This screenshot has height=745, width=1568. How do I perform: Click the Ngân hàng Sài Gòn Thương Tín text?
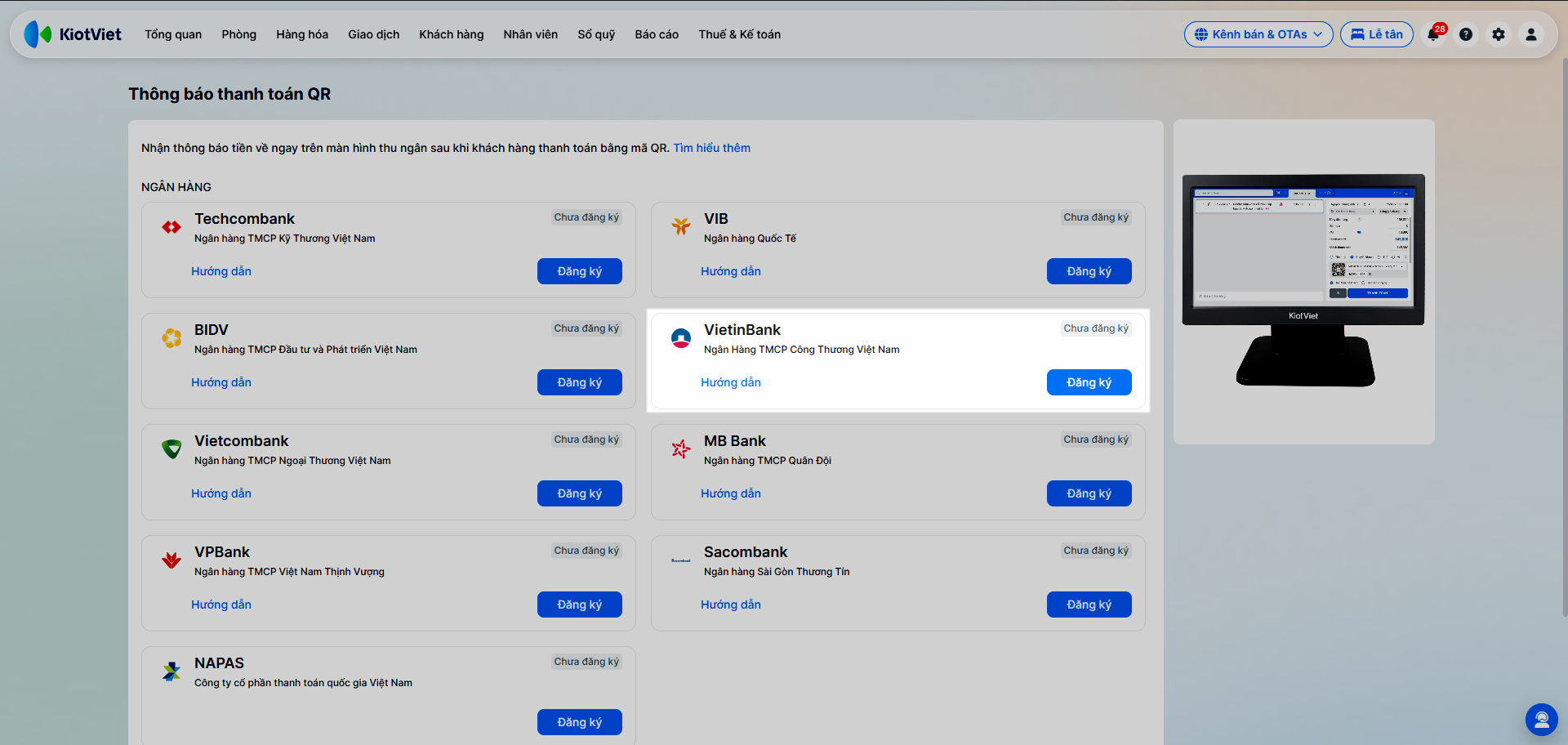[777, 572]
